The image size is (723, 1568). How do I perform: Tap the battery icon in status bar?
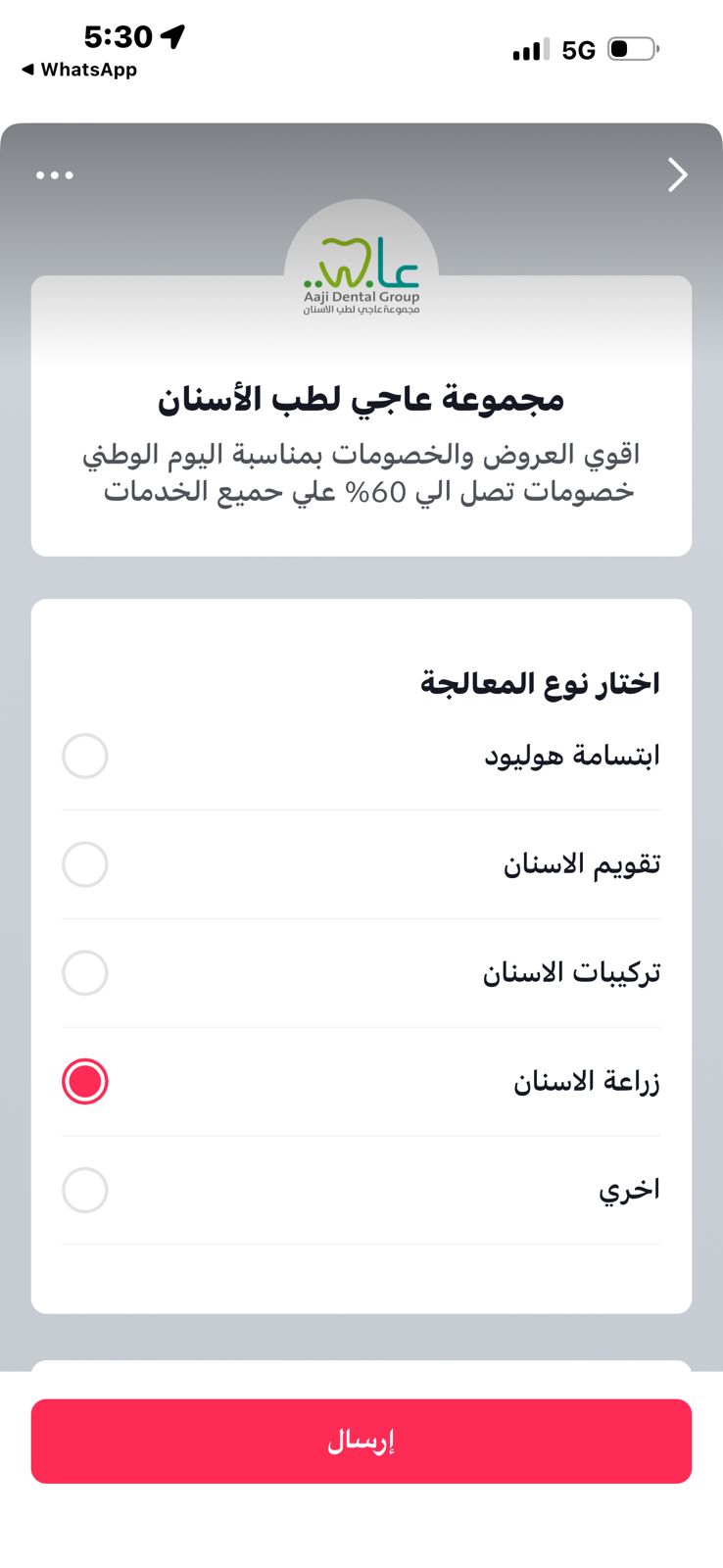(x=633, y=49)
